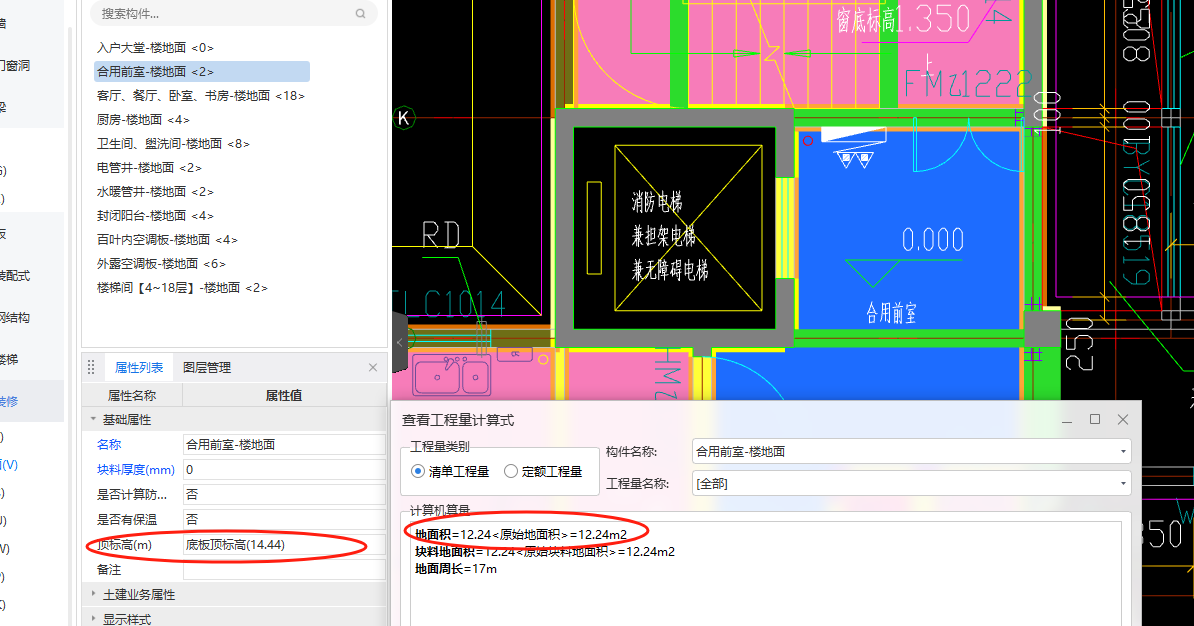Click the 消防电梯 elevator shaft symbol
Image resolution: width=1194 pixels, height=626 pixels.
688,228
